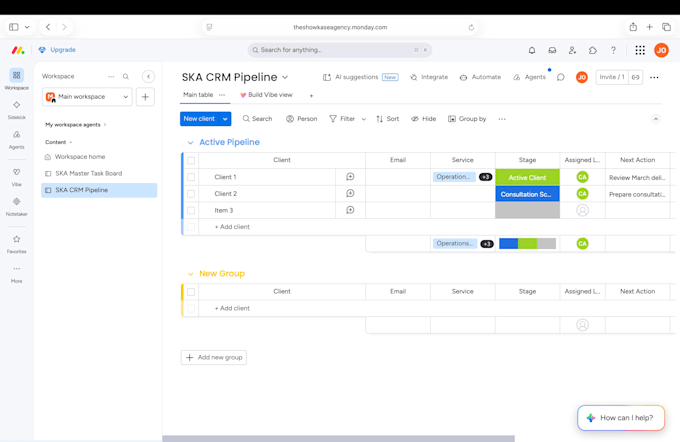The width and height of the screenshot is (680, 442).
Task: Click Consultation Sc... stage status
Action: coord(527,194)
